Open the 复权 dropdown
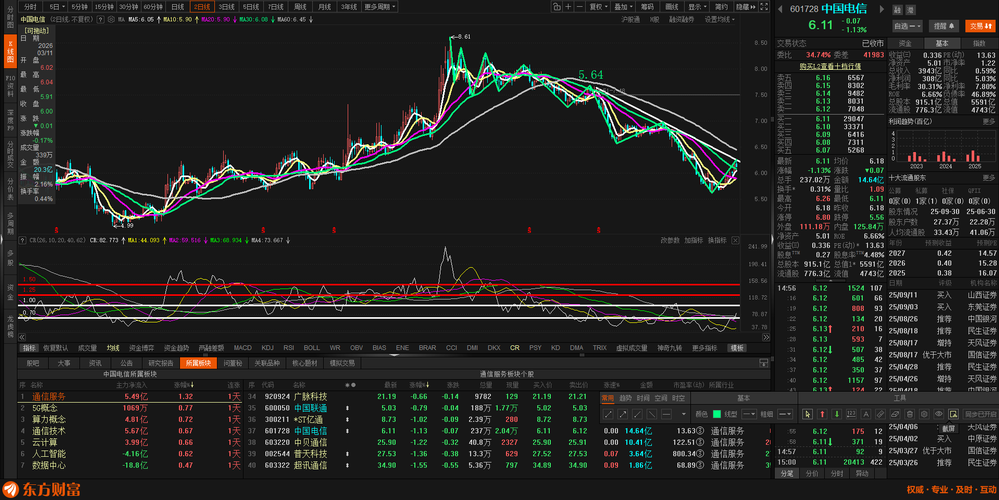Viewport: 999px width, 500px height. (598, 7)
